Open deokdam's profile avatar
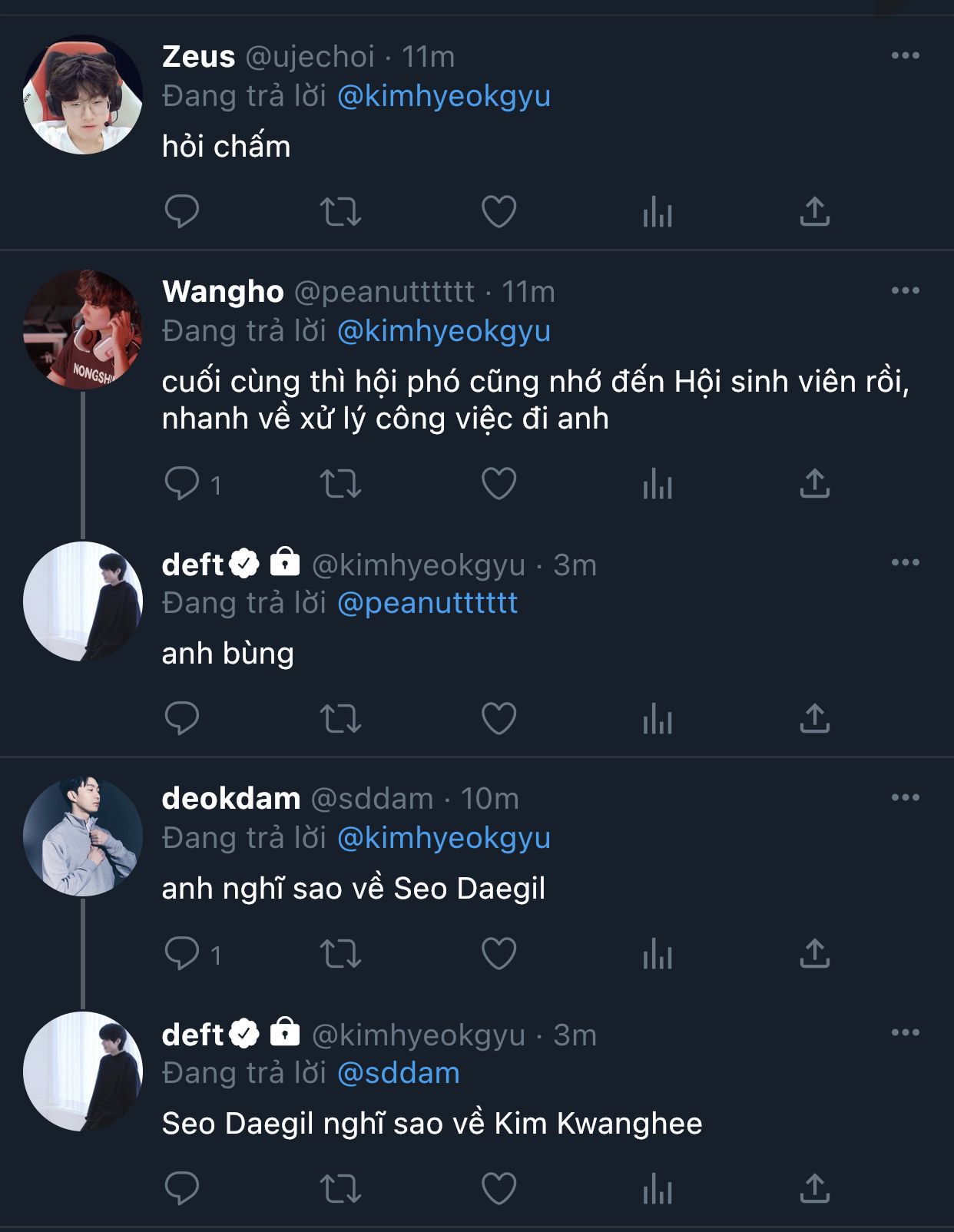The image size is (954, 1232). 82,836
